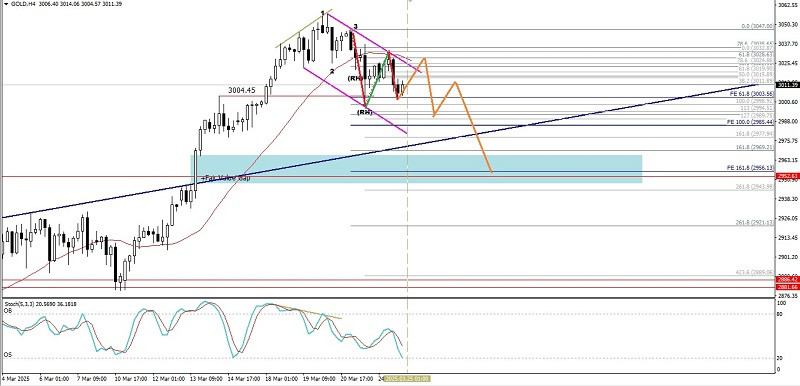Click the 7 Mar 09:00 time label

pyautogui.click(x=92, y=379)
